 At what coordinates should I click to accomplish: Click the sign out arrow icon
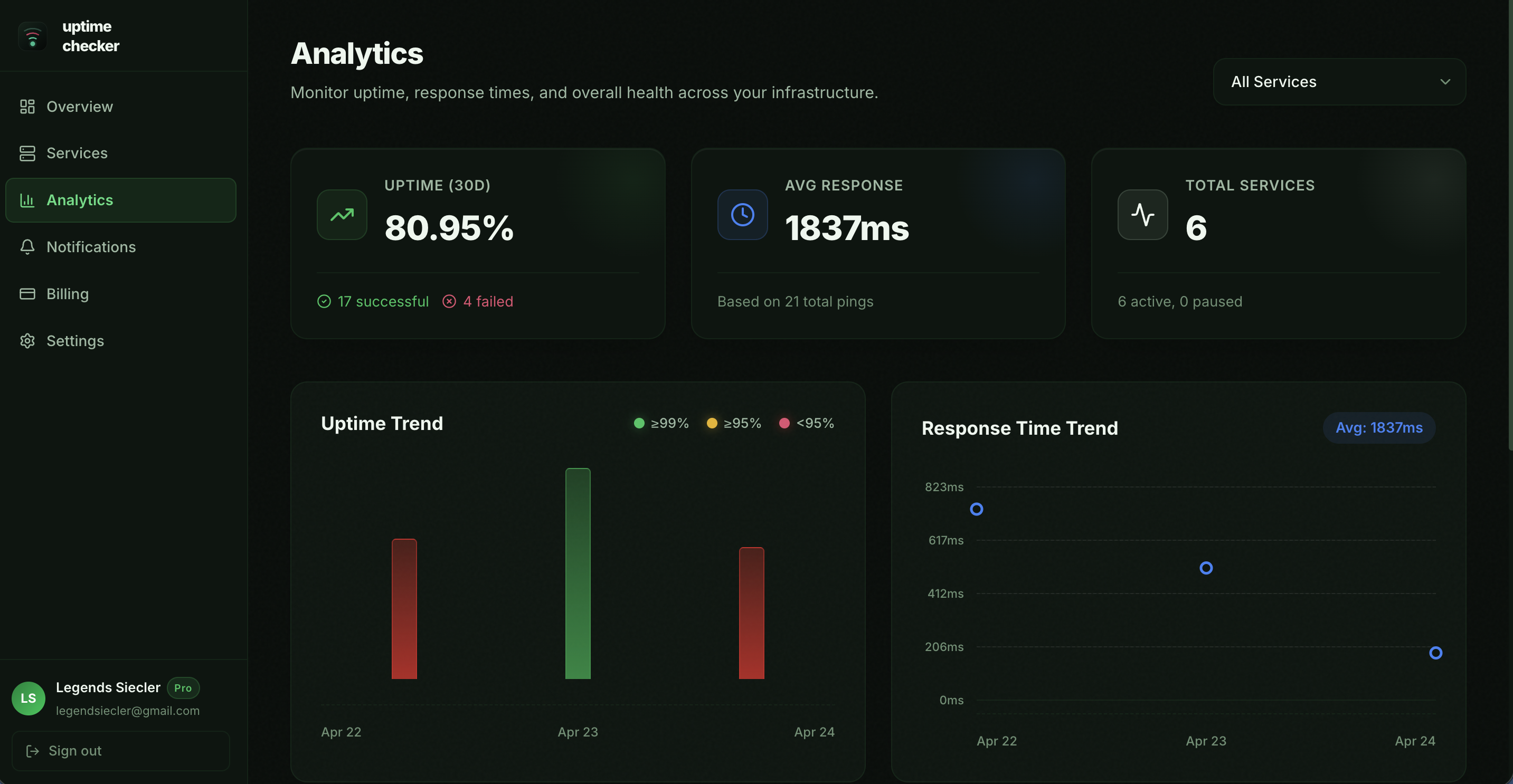(x=32, y=751)
